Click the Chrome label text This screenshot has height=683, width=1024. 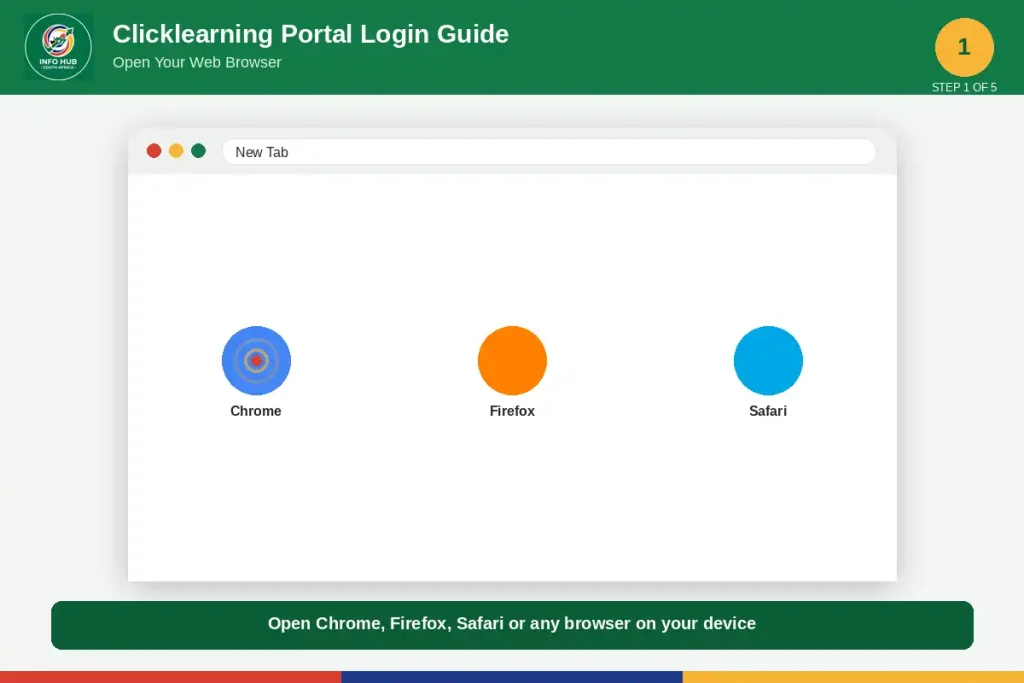[256, 411]
